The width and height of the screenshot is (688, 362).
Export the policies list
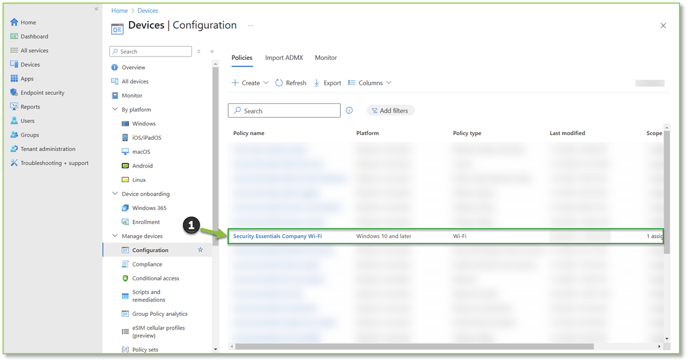tap(327, 83)
